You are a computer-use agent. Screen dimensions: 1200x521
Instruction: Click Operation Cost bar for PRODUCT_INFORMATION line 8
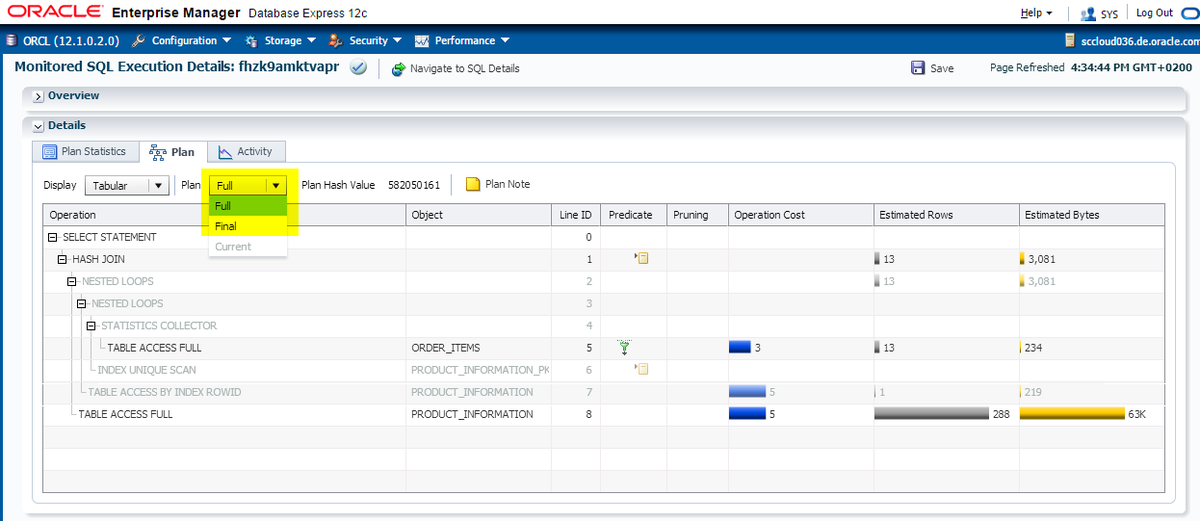[748, 414]
